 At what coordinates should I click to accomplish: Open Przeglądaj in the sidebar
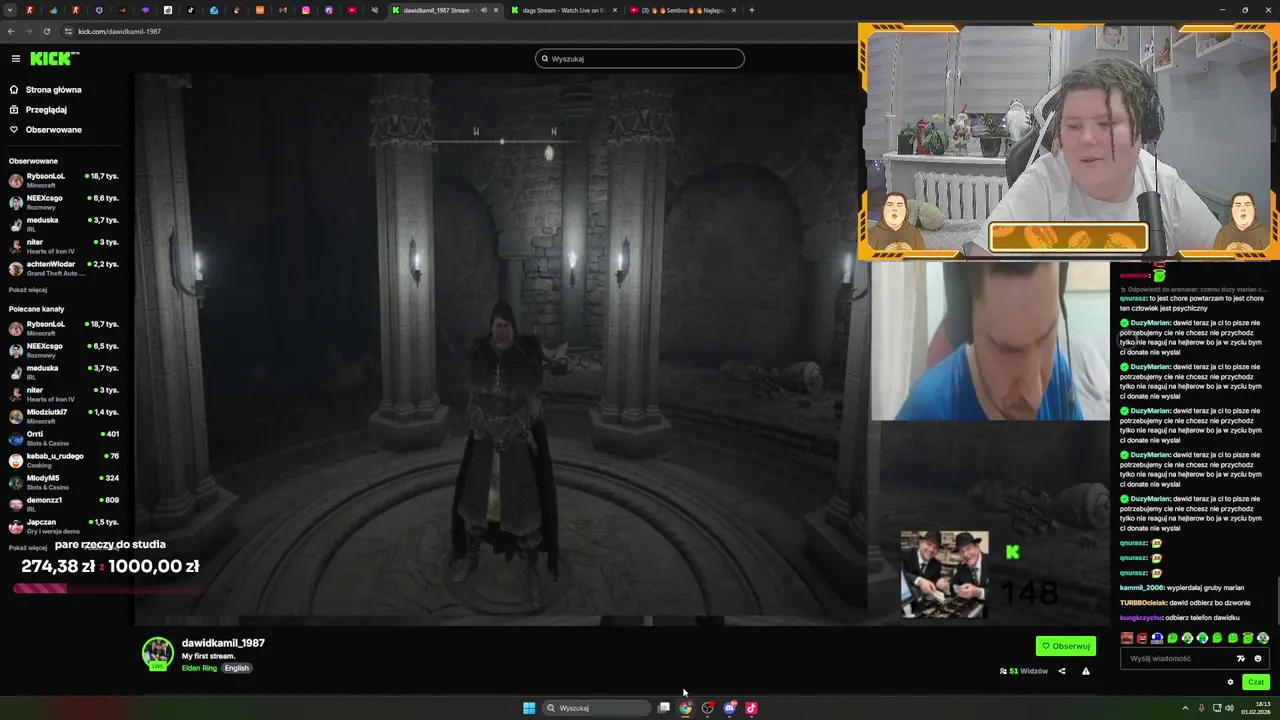coord(46,110)
